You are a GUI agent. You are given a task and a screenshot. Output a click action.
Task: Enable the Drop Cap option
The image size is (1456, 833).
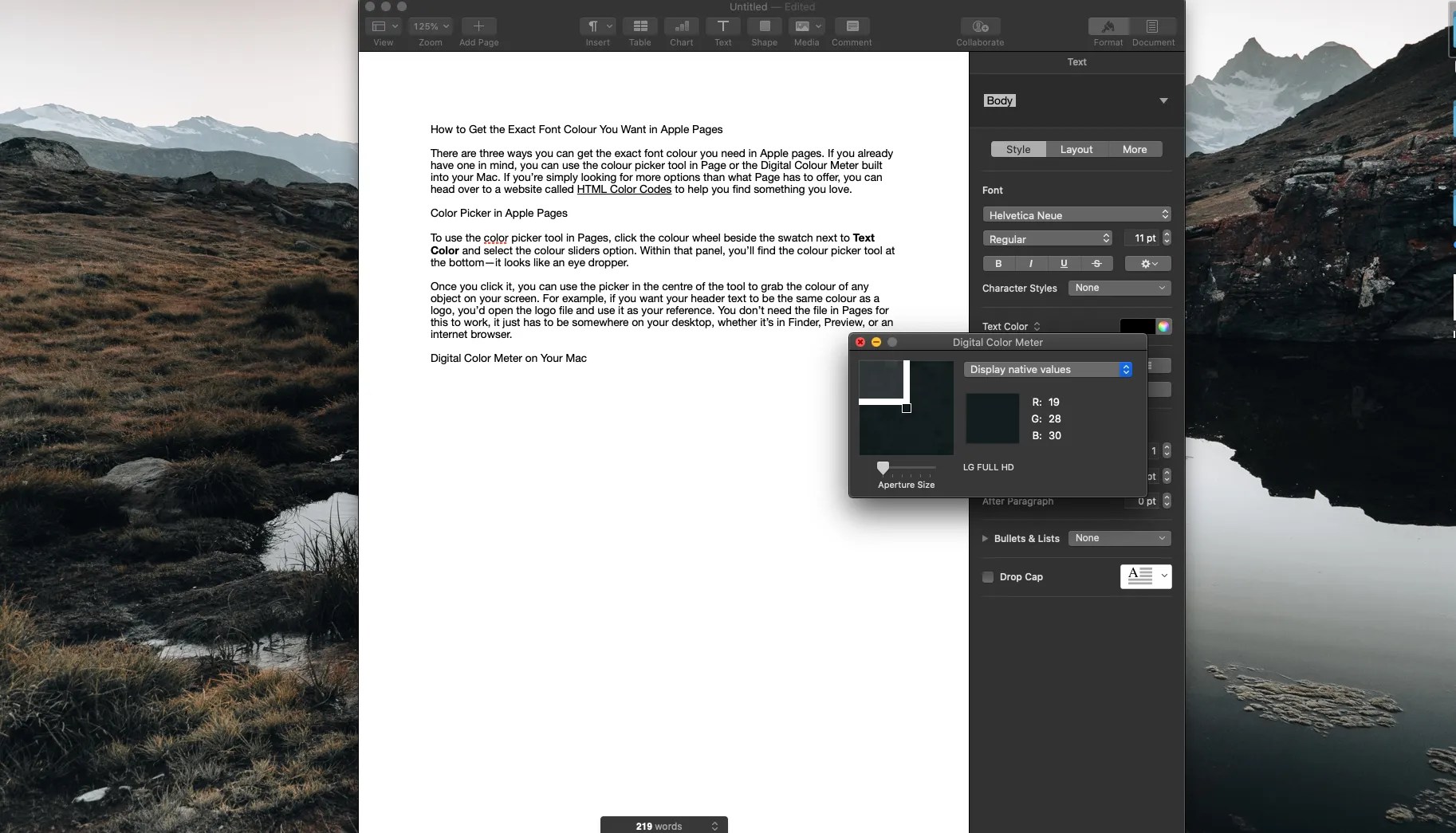point(988,577)
